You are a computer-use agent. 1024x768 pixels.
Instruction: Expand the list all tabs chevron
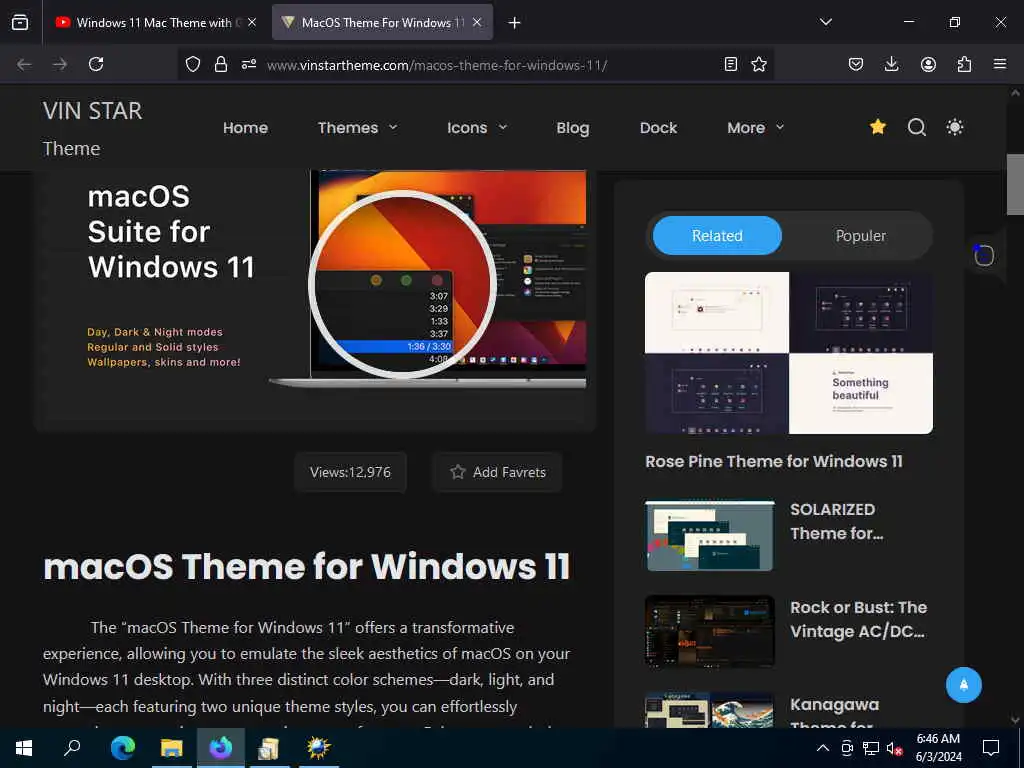click(x=825, y=22)
